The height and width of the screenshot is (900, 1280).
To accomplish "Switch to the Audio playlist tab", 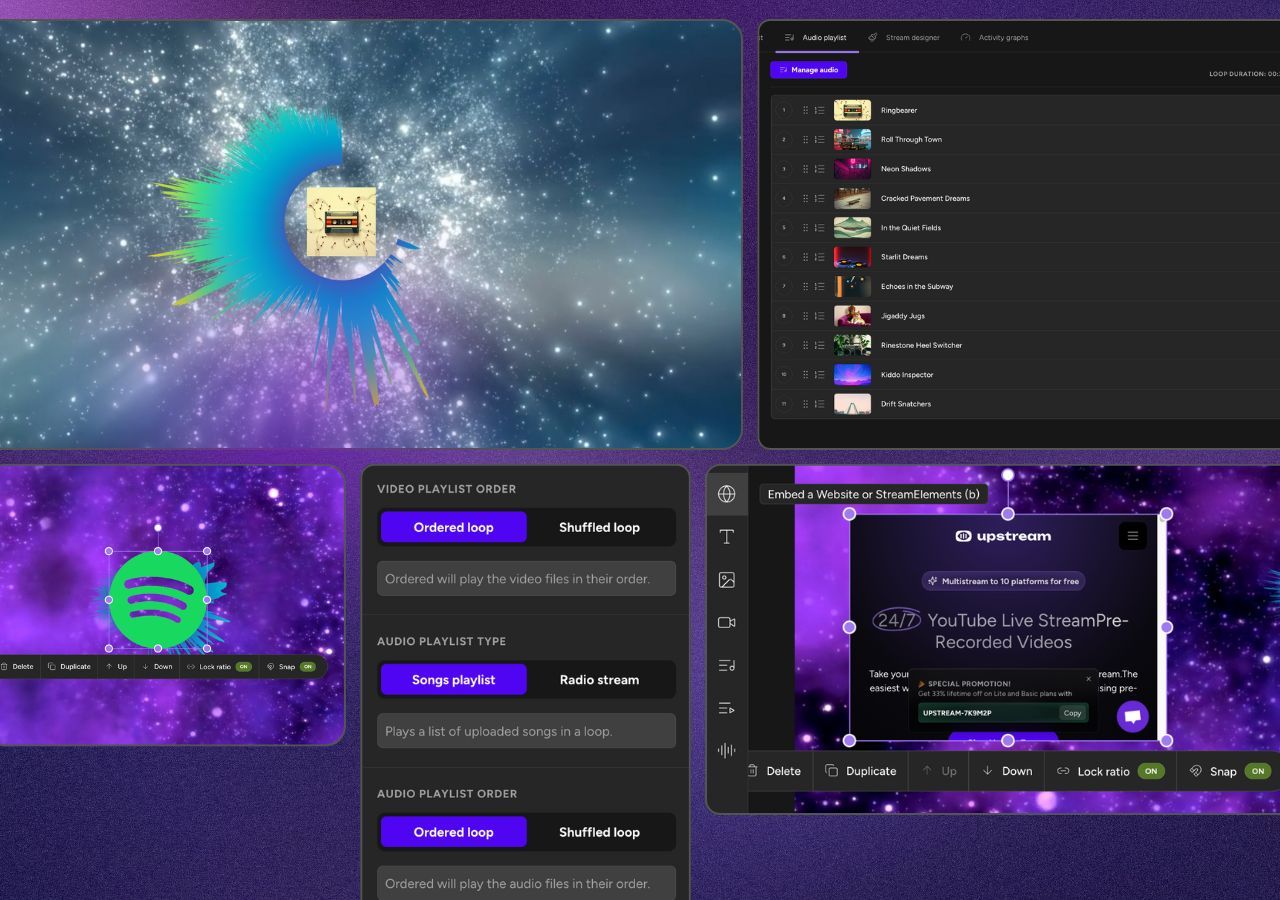I will pyautogui.click(x=817, y=38).
